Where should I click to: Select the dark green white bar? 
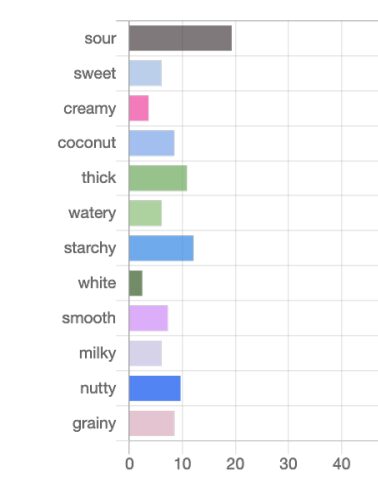point(136,283)
